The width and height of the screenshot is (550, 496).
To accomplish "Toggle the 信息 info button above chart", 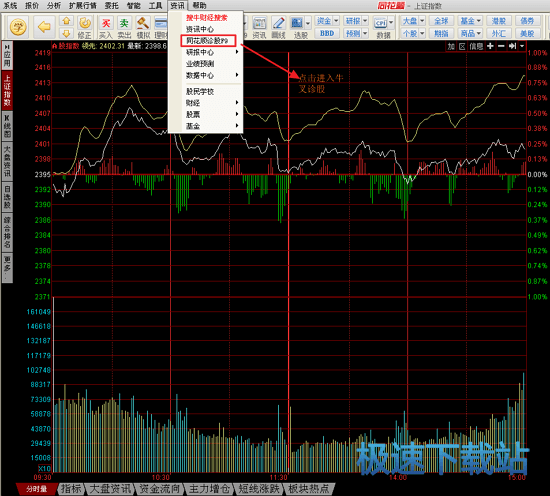I will pyautogui.click(x=476, y=46).
